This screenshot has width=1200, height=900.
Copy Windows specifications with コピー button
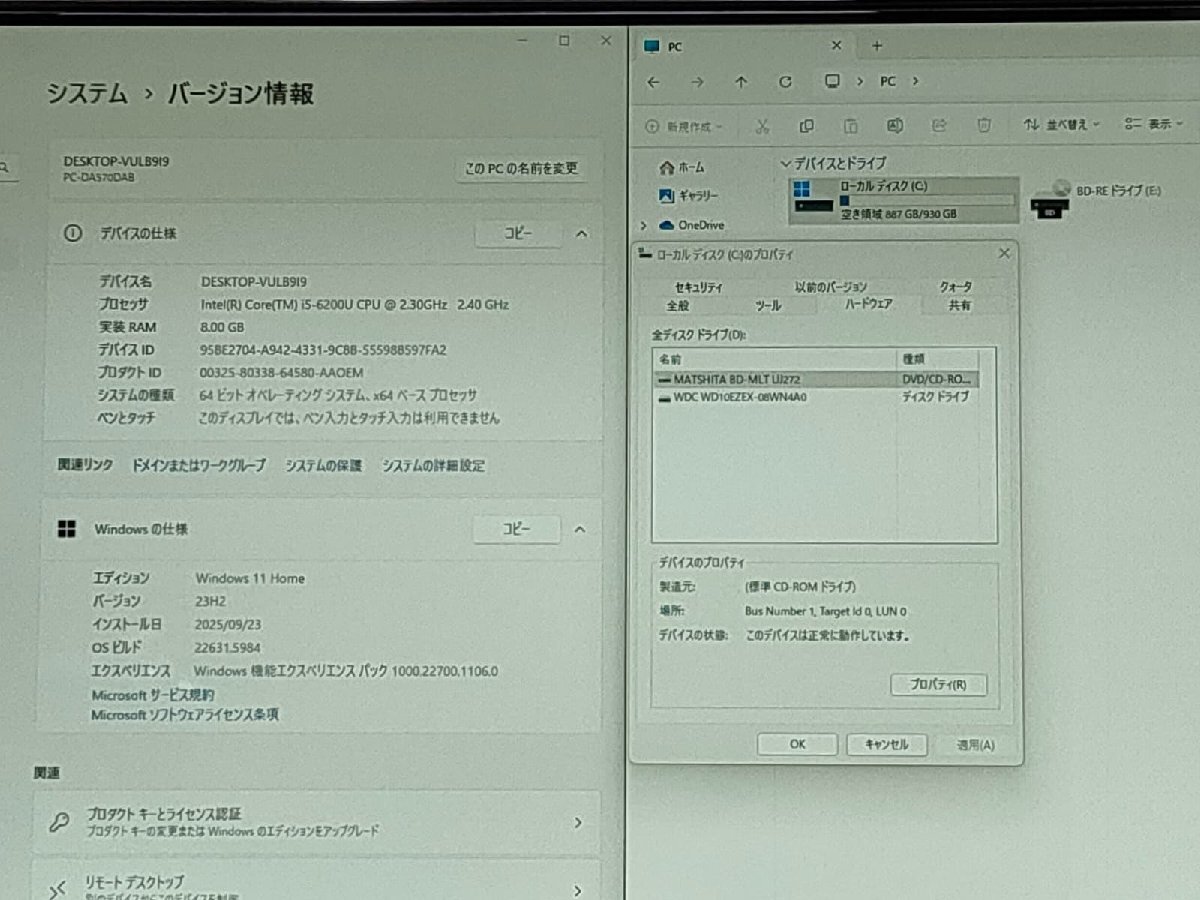[x=516, y=529]
